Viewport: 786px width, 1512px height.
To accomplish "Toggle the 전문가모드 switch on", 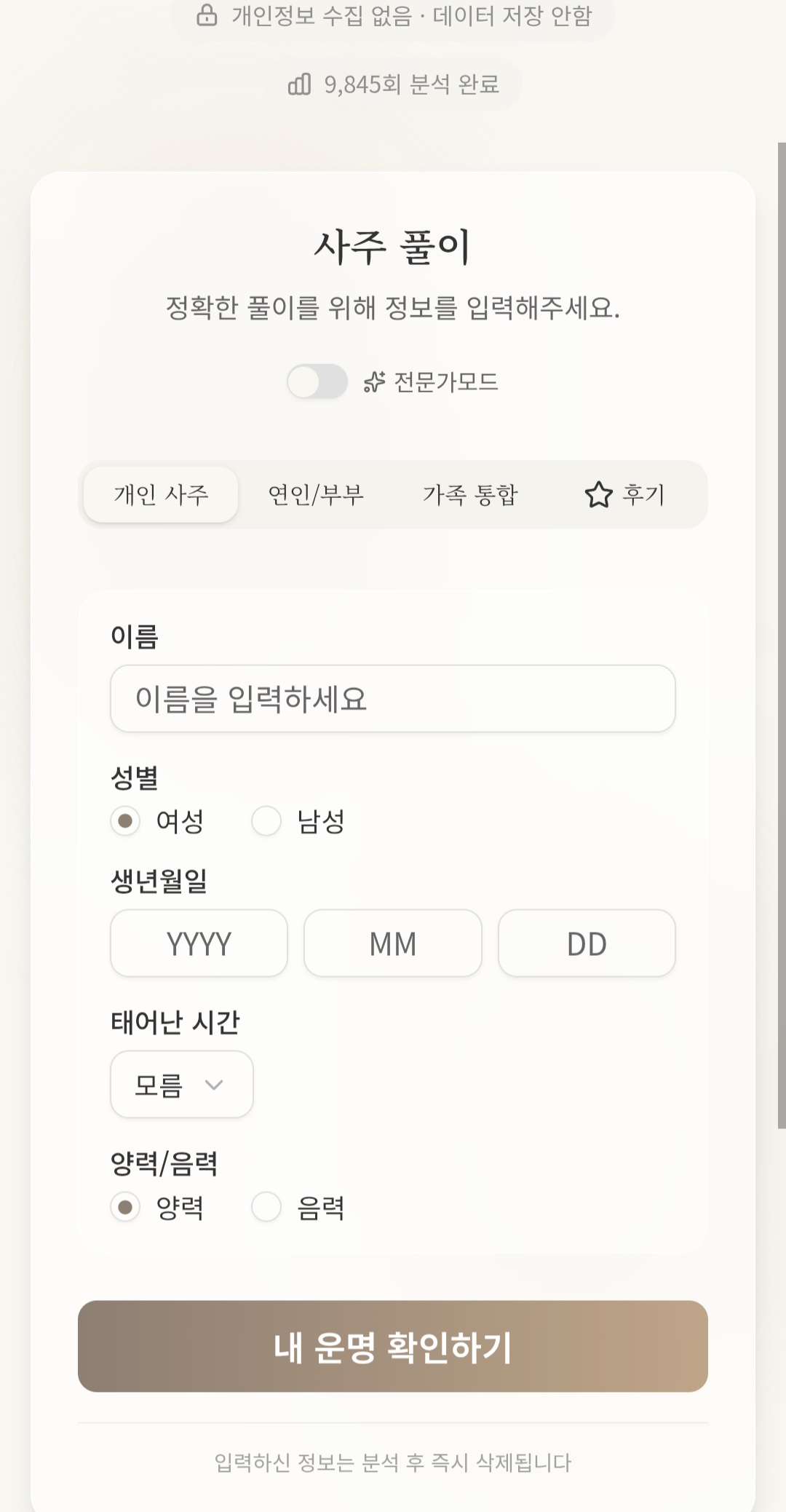I will pyautogui.click(x=317, y=381).
